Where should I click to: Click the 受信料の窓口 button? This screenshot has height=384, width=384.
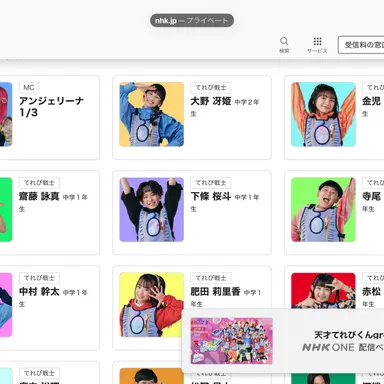[361, 45]
